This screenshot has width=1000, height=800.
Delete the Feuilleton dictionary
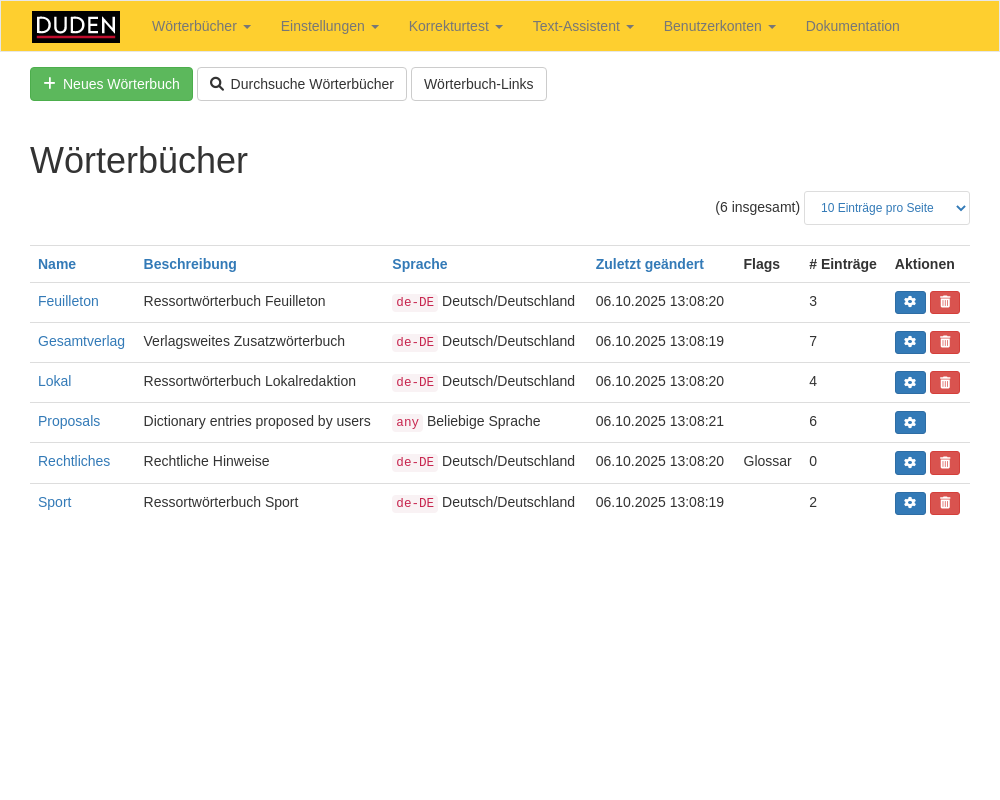click(945, 302)
